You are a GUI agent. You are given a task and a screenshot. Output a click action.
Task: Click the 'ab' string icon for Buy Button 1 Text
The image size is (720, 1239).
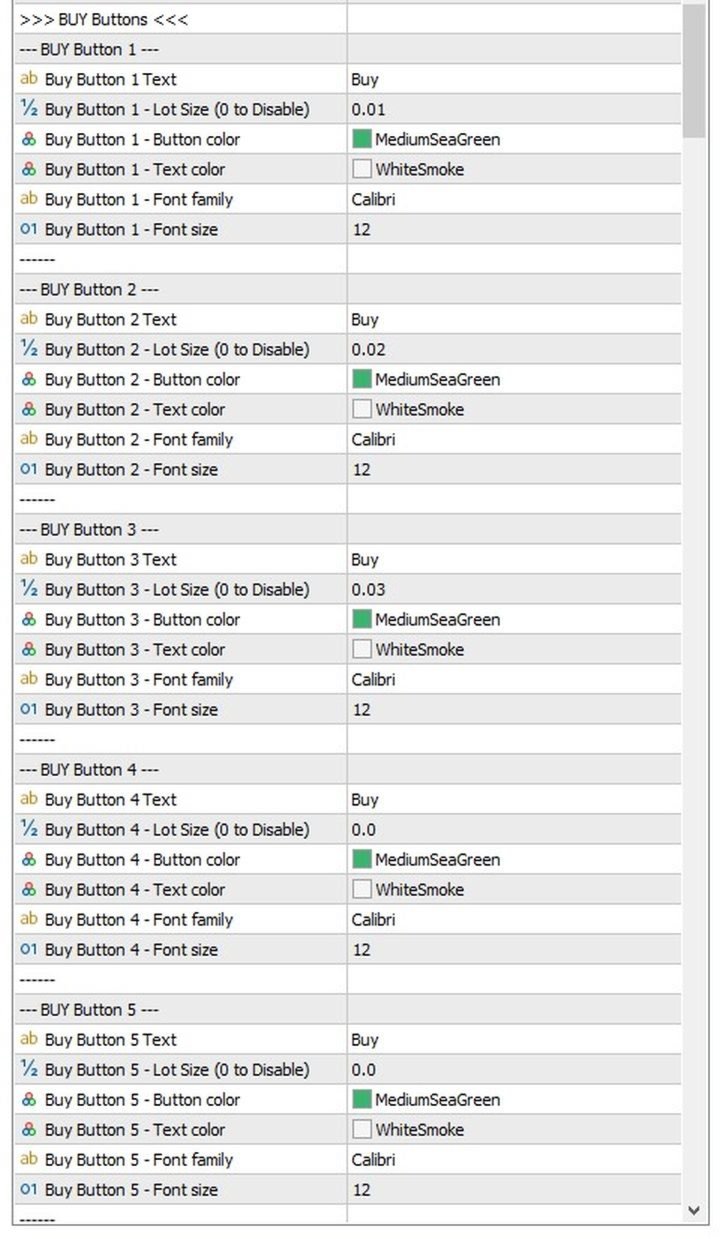click(28, 79)
